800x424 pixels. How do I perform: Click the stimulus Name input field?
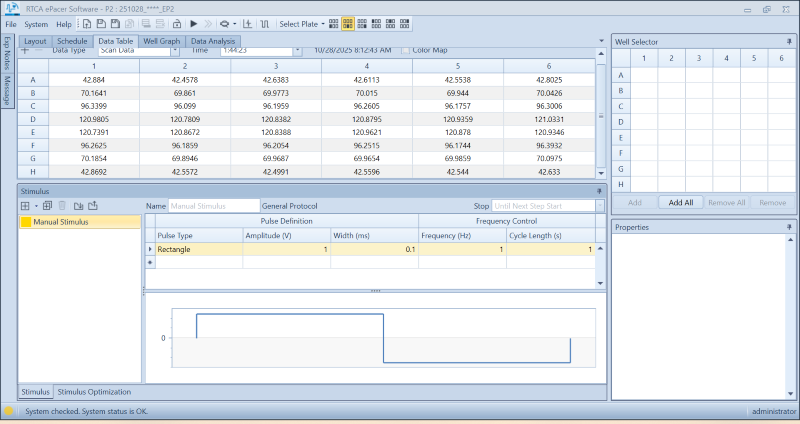212,206
